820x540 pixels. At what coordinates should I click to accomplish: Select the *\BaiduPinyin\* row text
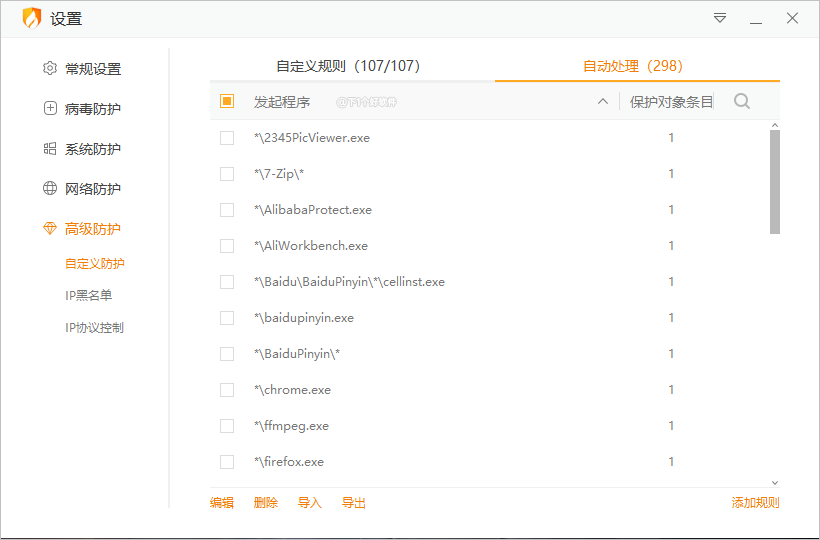(x=297, y=354)
